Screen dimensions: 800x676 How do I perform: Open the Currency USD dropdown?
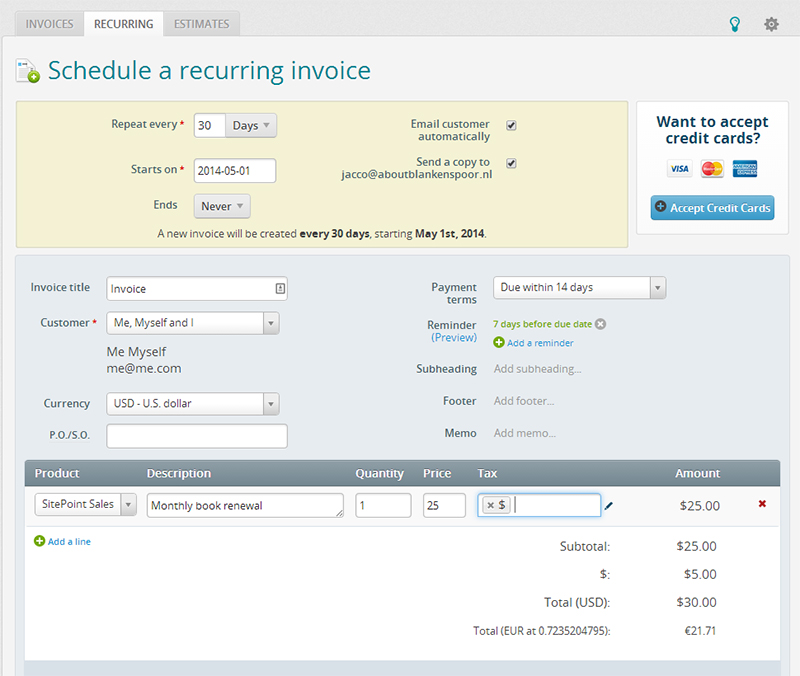click(192, 404)
